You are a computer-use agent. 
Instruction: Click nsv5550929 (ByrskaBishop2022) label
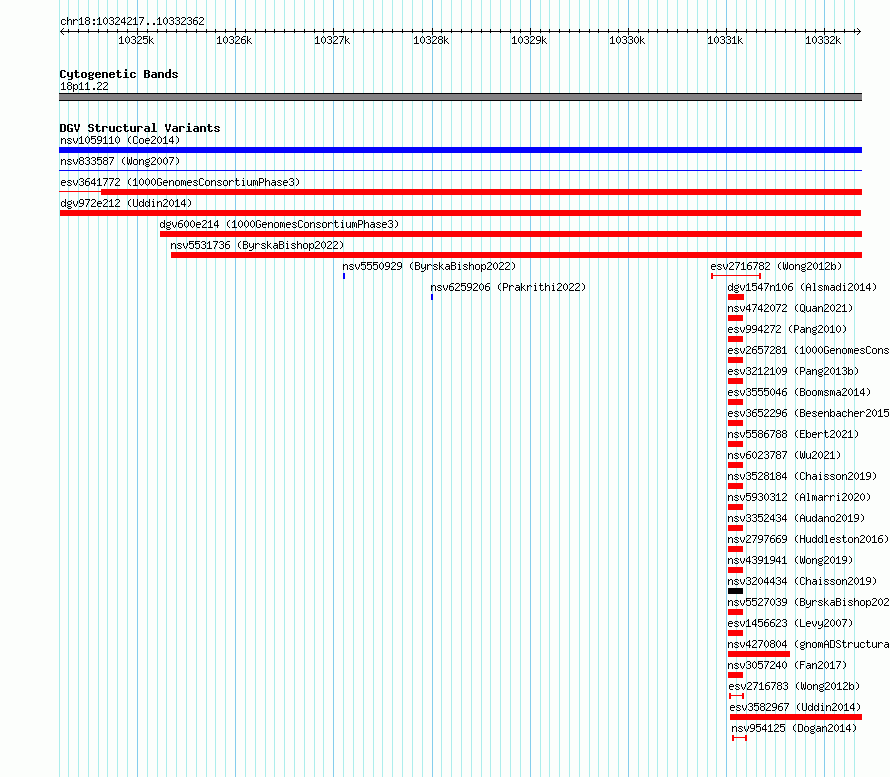click(x=429, y=266)
